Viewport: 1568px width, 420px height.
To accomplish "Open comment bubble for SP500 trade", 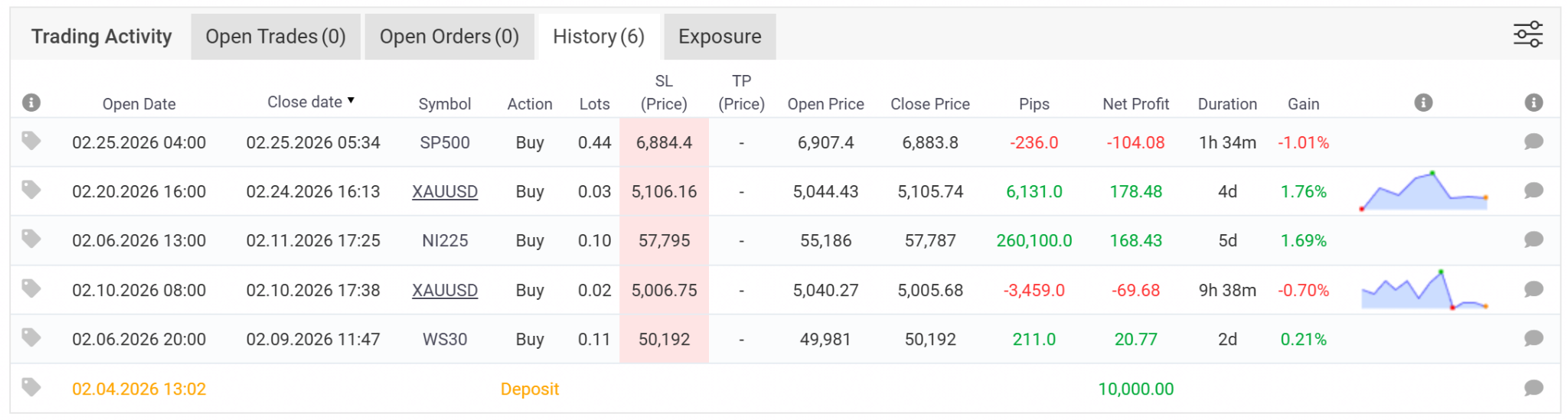I will pyautogui.click(x=1533, y=142).
